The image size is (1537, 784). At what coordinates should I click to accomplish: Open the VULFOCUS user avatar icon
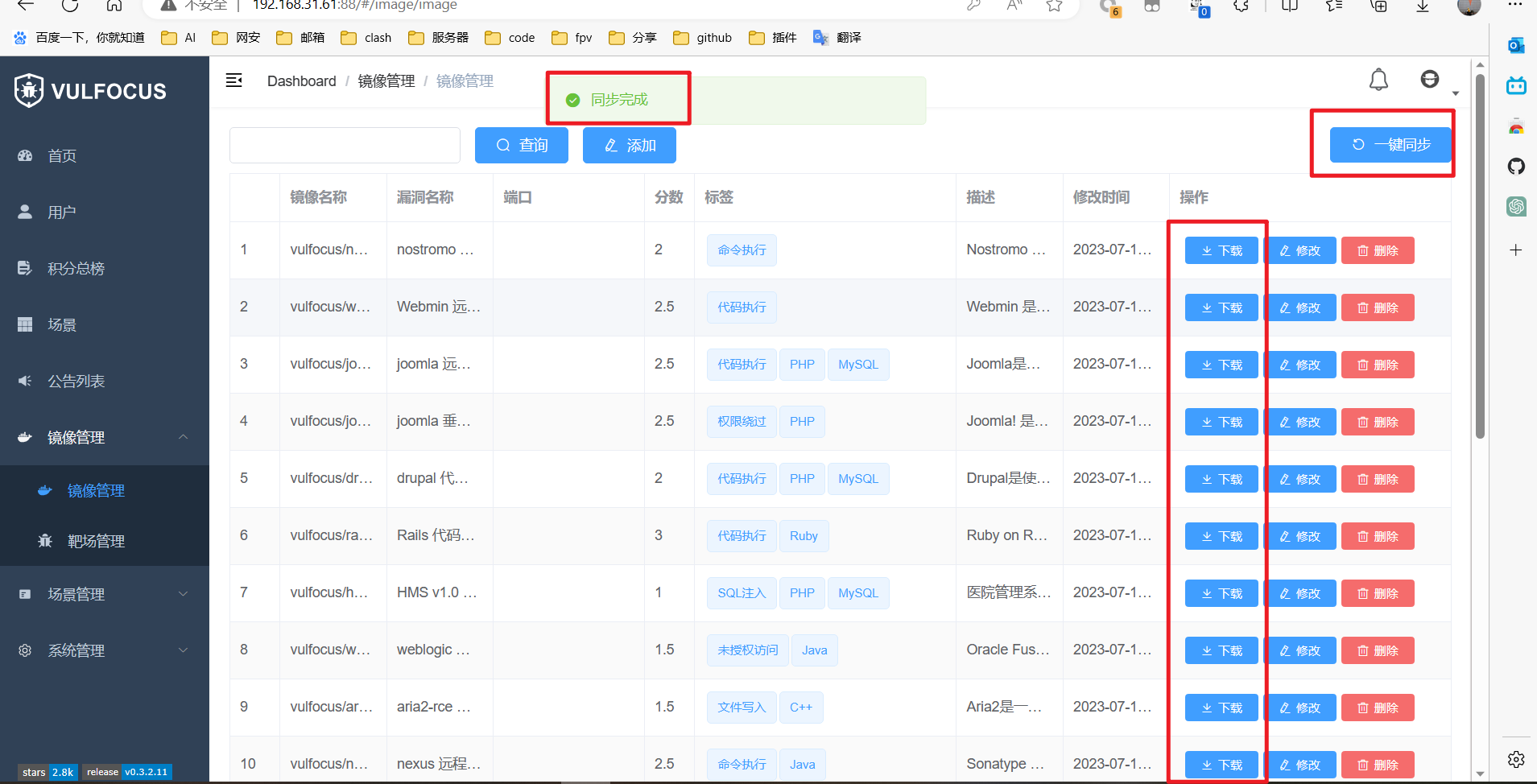[1431, 79]
